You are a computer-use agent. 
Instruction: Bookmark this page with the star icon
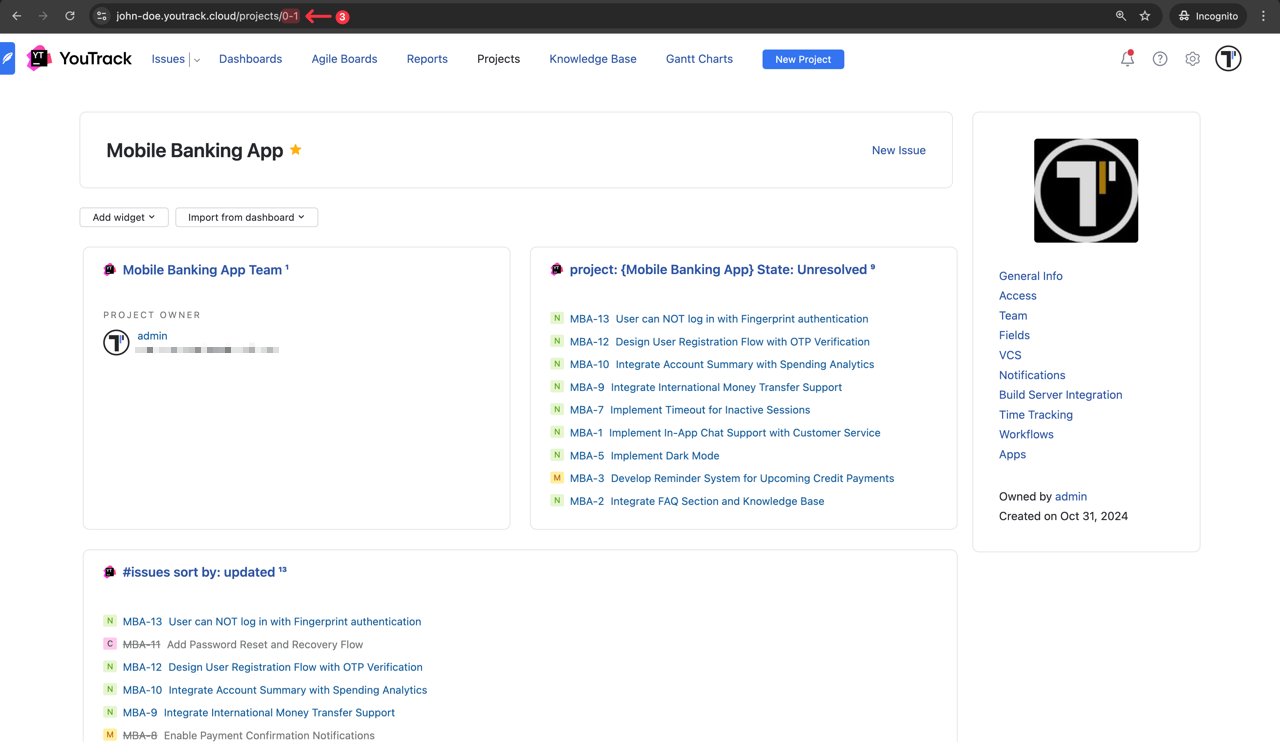click(1145, 16)
